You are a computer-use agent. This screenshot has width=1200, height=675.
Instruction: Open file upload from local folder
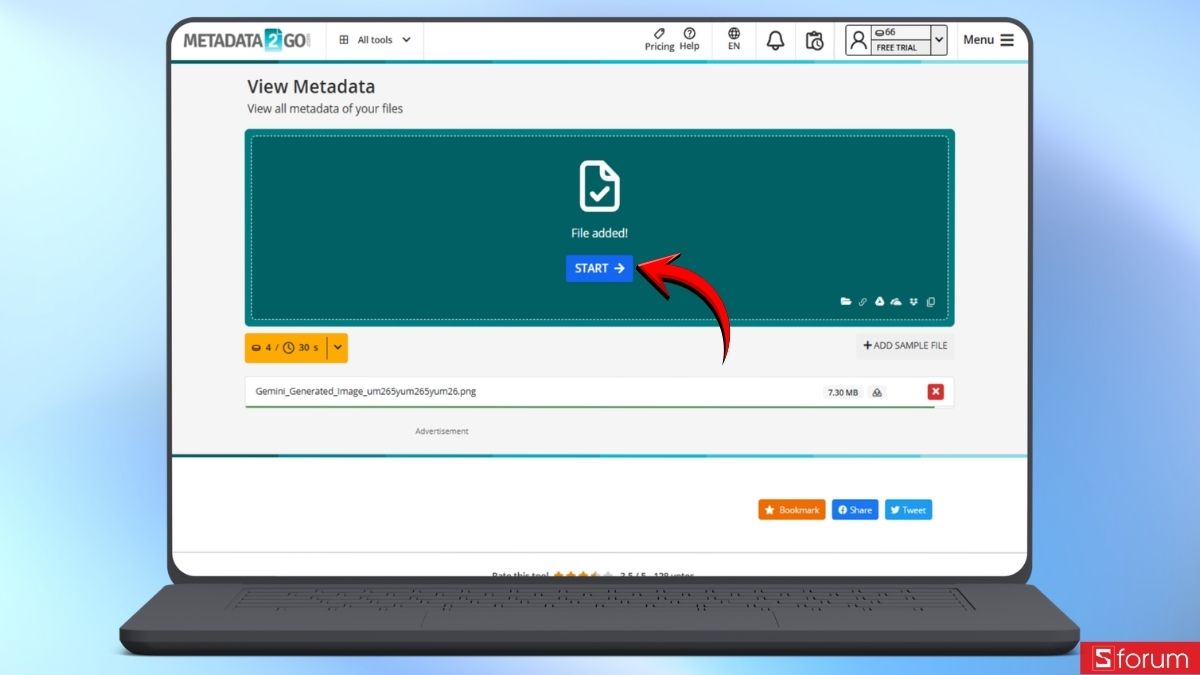(x=846, y=301)
